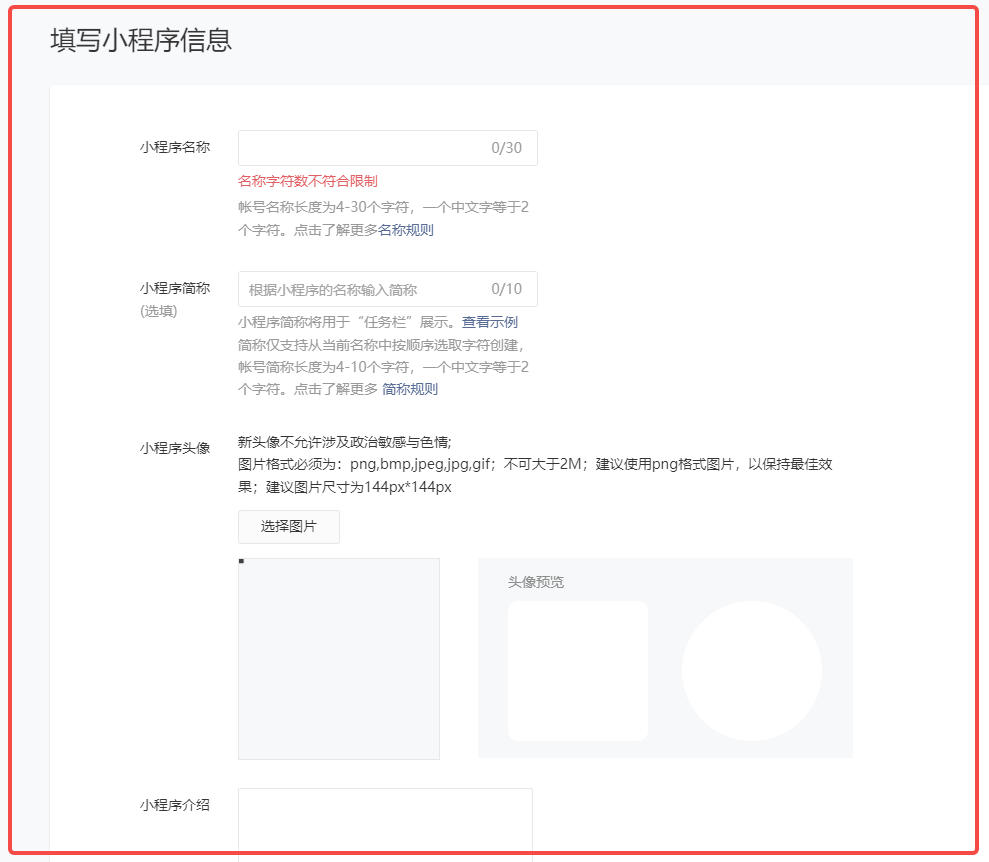
Task: Click the 新头像不允许涉及政治敏感与色情 notice
Action: 344,442
